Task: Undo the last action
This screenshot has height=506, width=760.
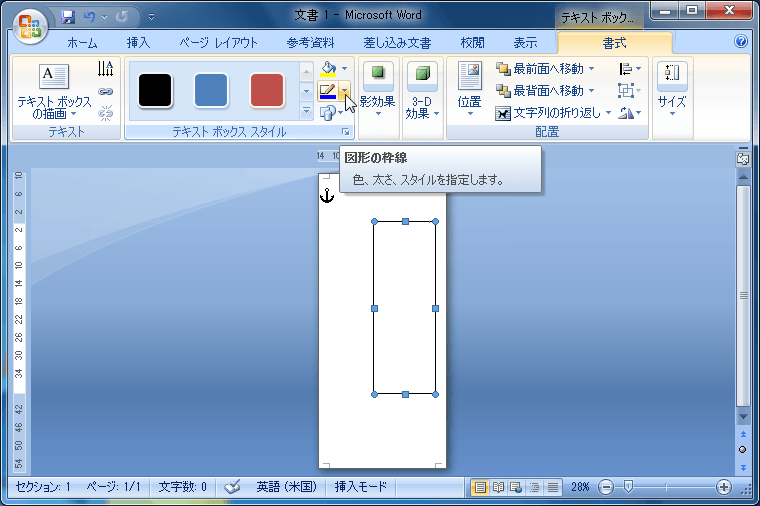Action: (x=89, y=17)
